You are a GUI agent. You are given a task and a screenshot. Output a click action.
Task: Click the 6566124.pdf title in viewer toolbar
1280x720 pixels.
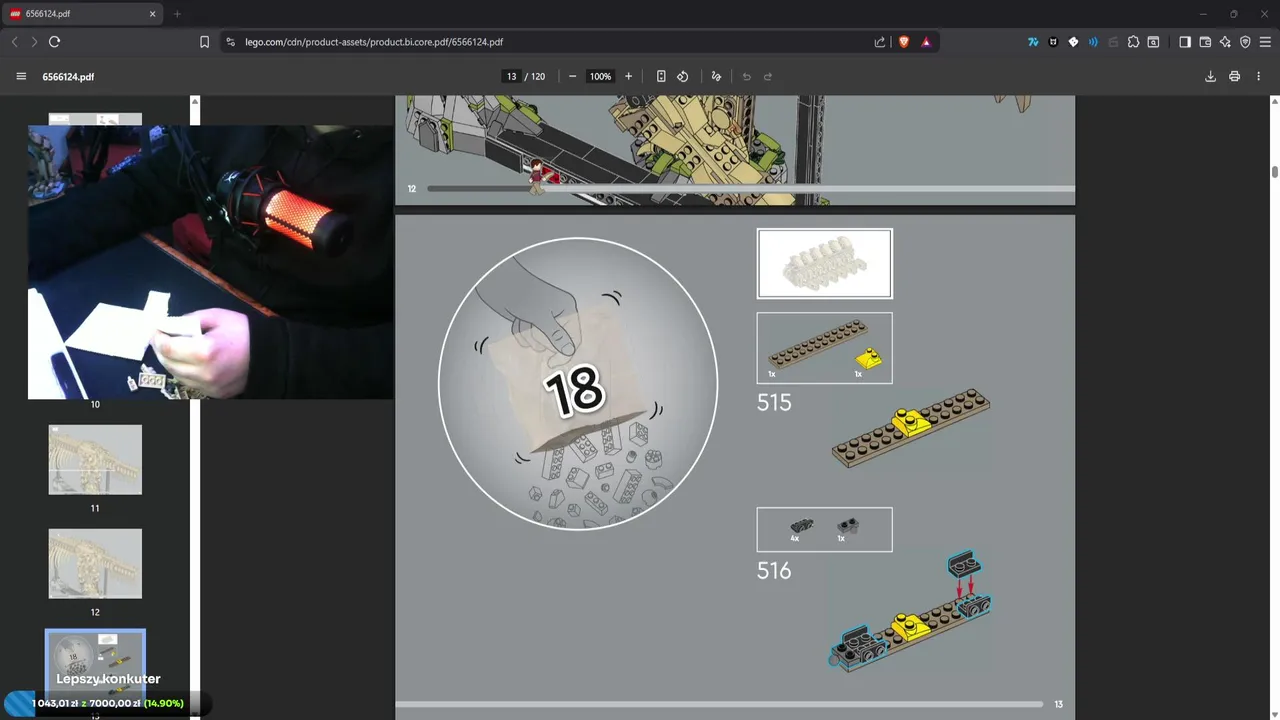68,76
